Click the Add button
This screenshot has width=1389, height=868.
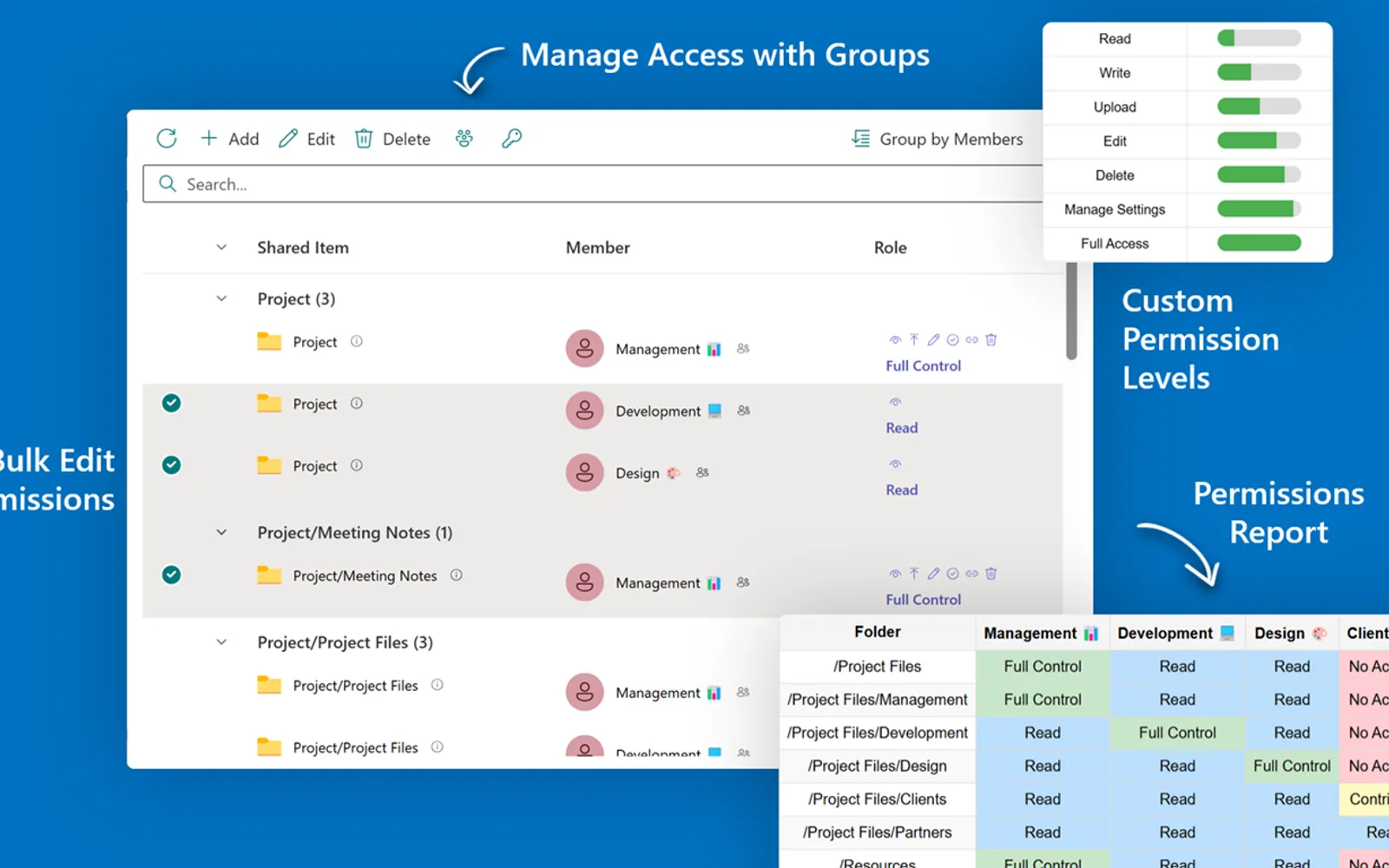pos(229,139)
